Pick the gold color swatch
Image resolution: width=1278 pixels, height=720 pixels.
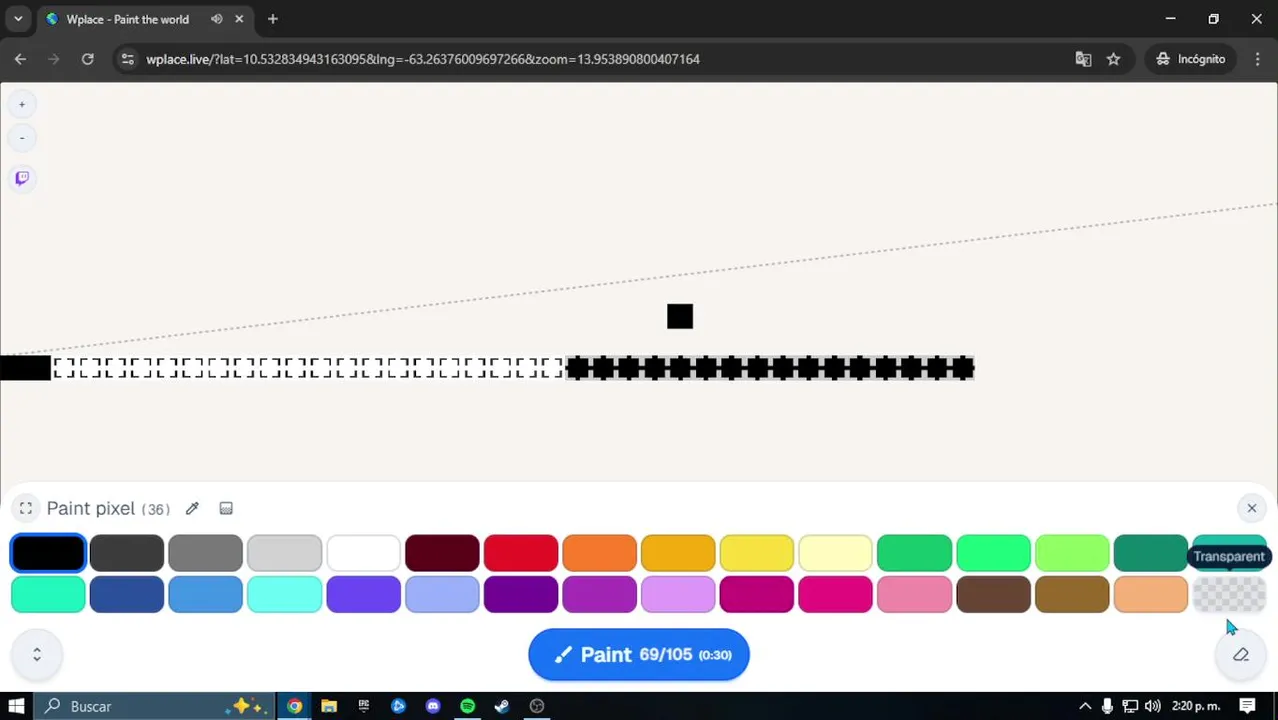(x=678, y=553)
